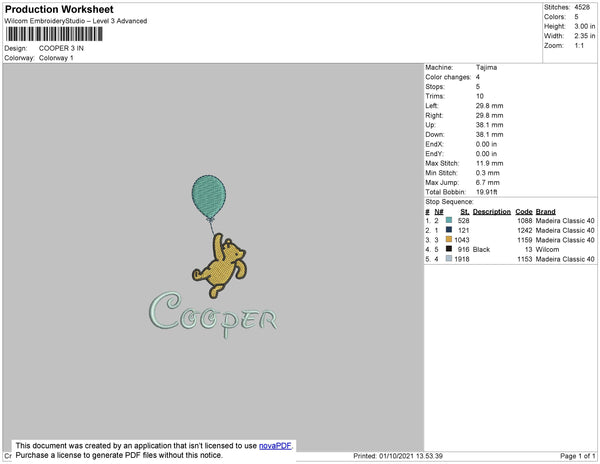Click the Left value "29.8 mm"
The image size is (600, 464).
click(489, 106)
